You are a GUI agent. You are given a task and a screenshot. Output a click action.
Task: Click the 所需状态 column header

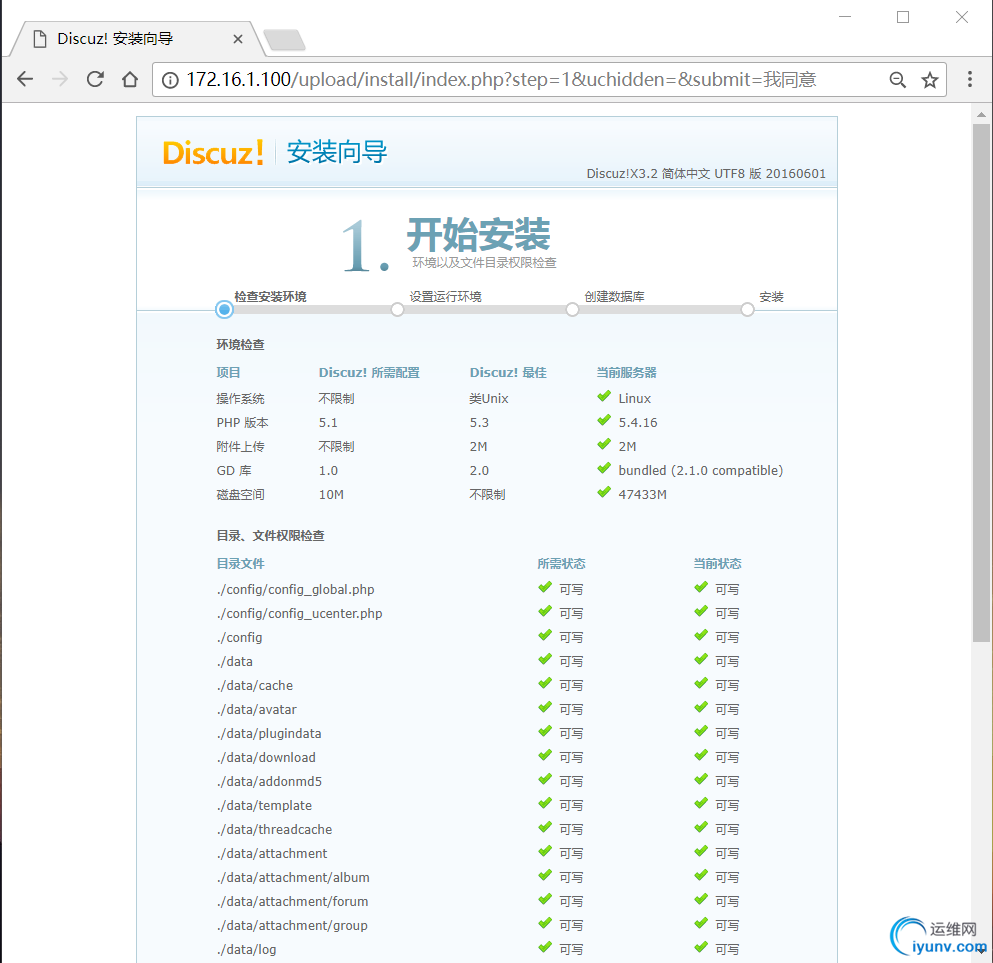[x=561, y=563]
